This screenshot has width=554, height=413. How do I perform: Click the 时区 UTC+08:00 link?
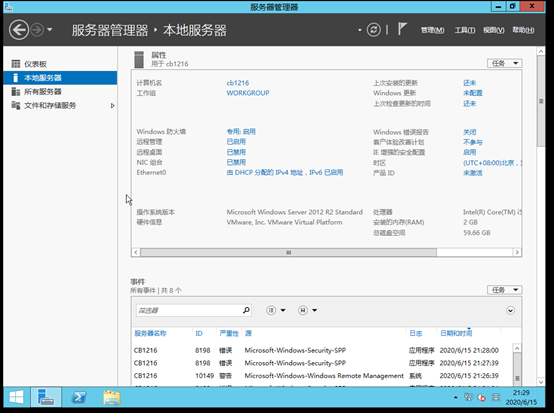[492, 163]
